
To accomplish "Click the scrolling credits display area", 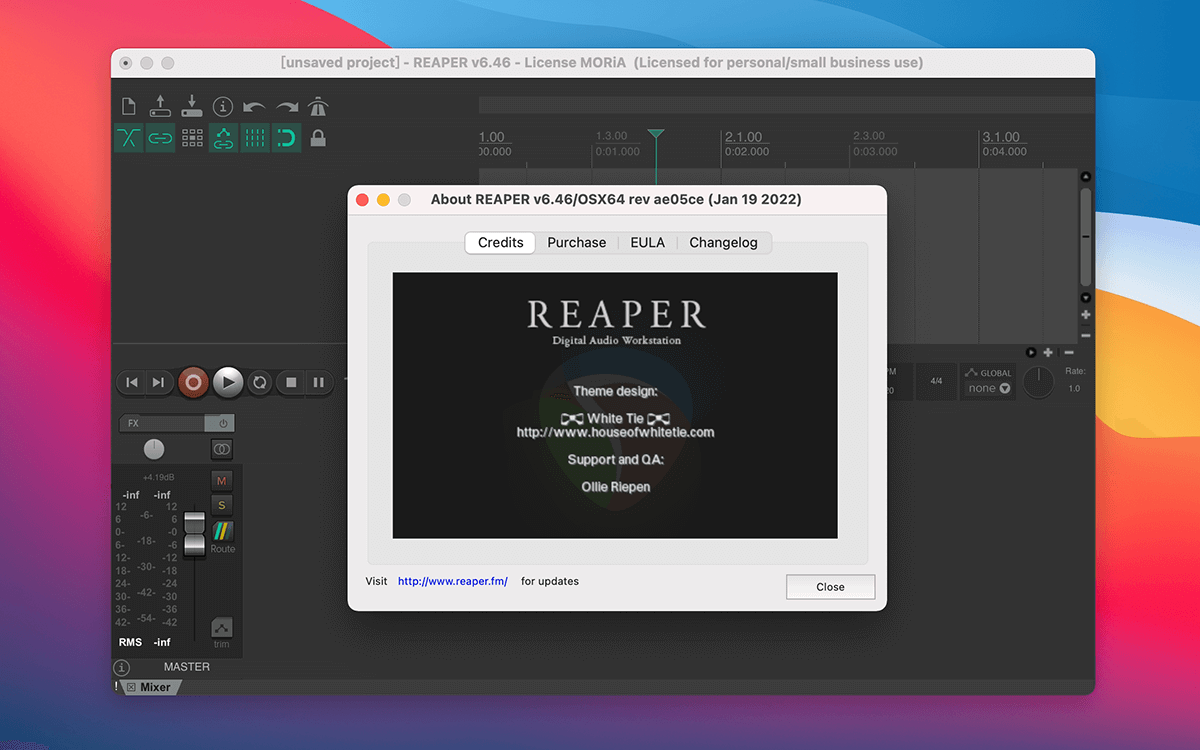I will coord(615,406).
